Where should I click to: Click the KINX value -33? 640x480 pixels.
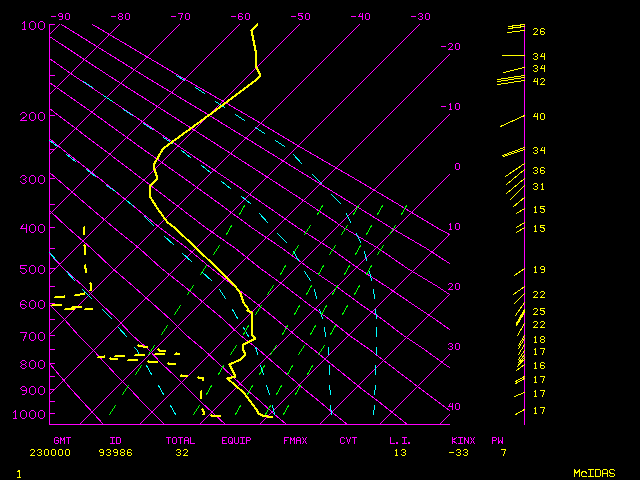coord(460,452)
